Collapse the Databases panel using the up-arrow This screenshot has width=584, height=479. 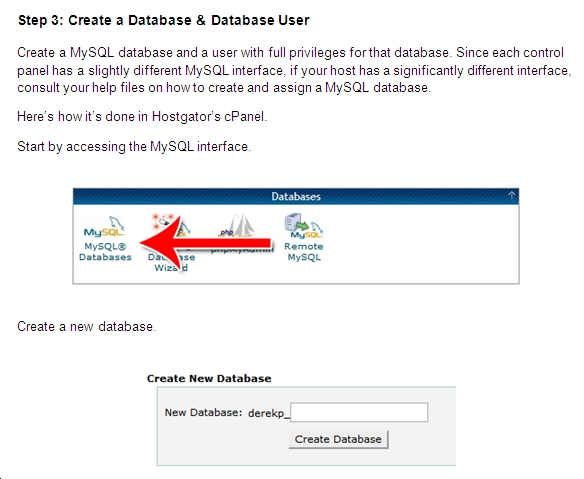click(511, 196)
